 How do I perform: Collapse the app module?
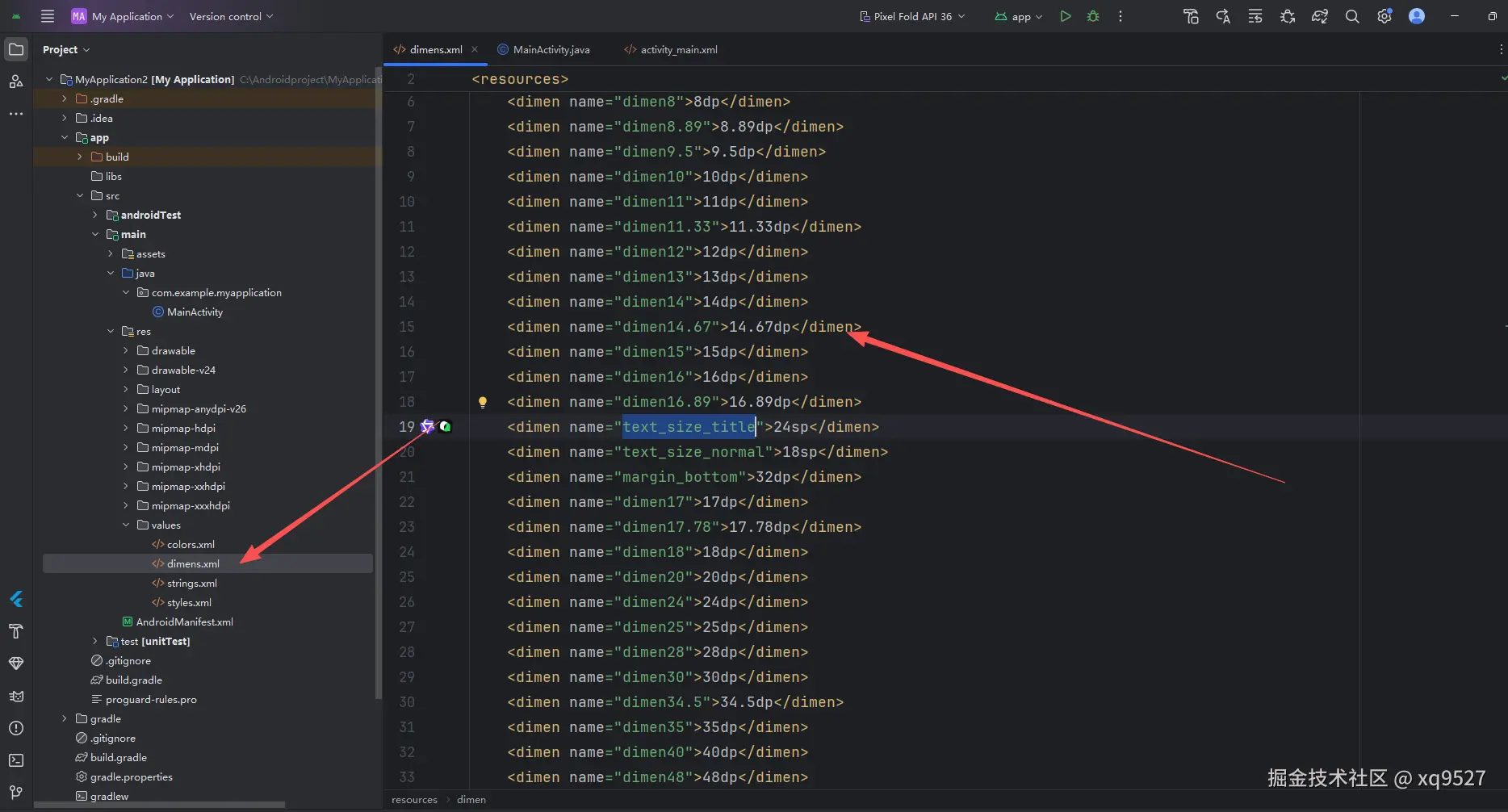pyautogui.click(x=65, y=137)
